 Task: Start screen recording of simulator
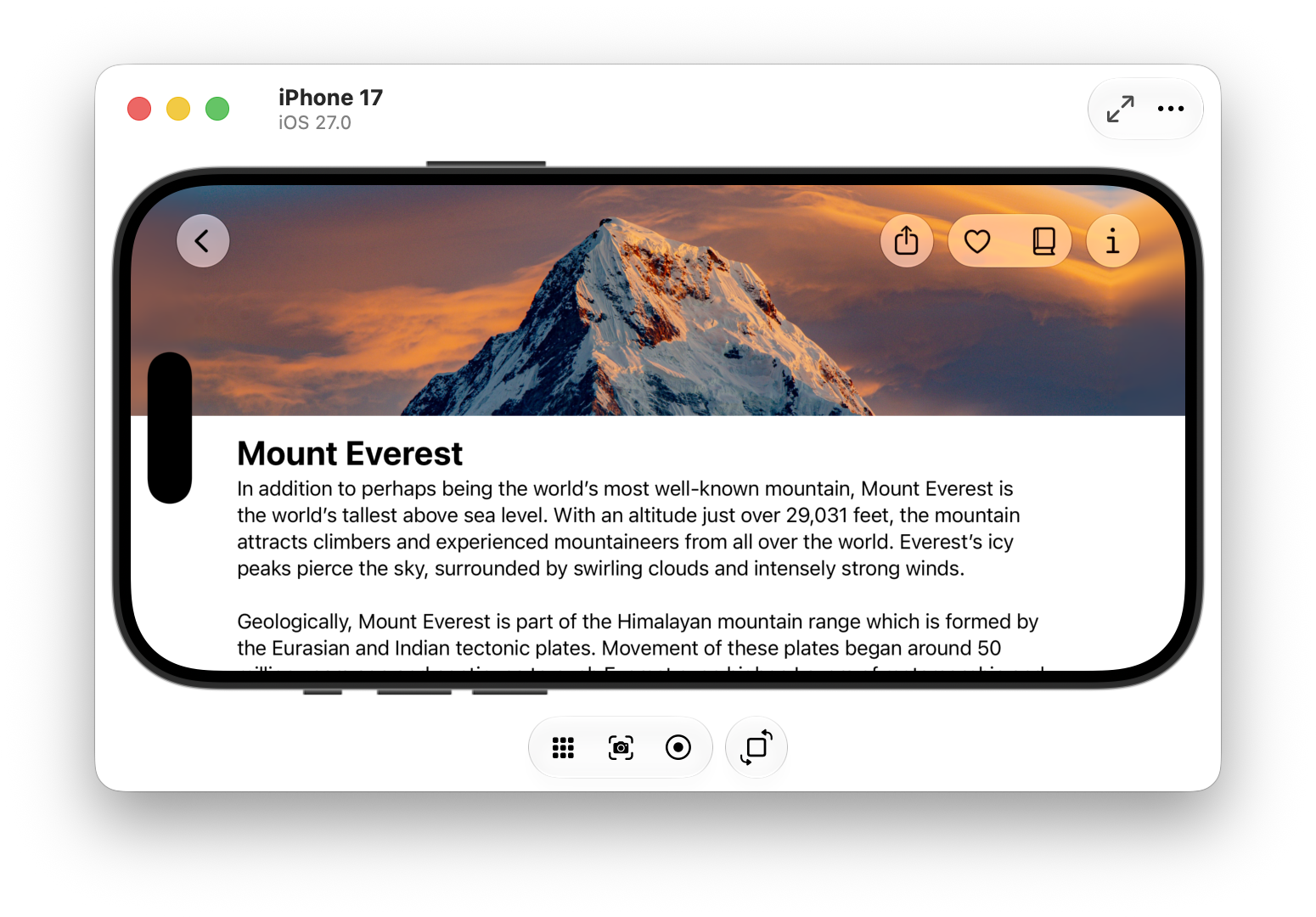point(678,747)
